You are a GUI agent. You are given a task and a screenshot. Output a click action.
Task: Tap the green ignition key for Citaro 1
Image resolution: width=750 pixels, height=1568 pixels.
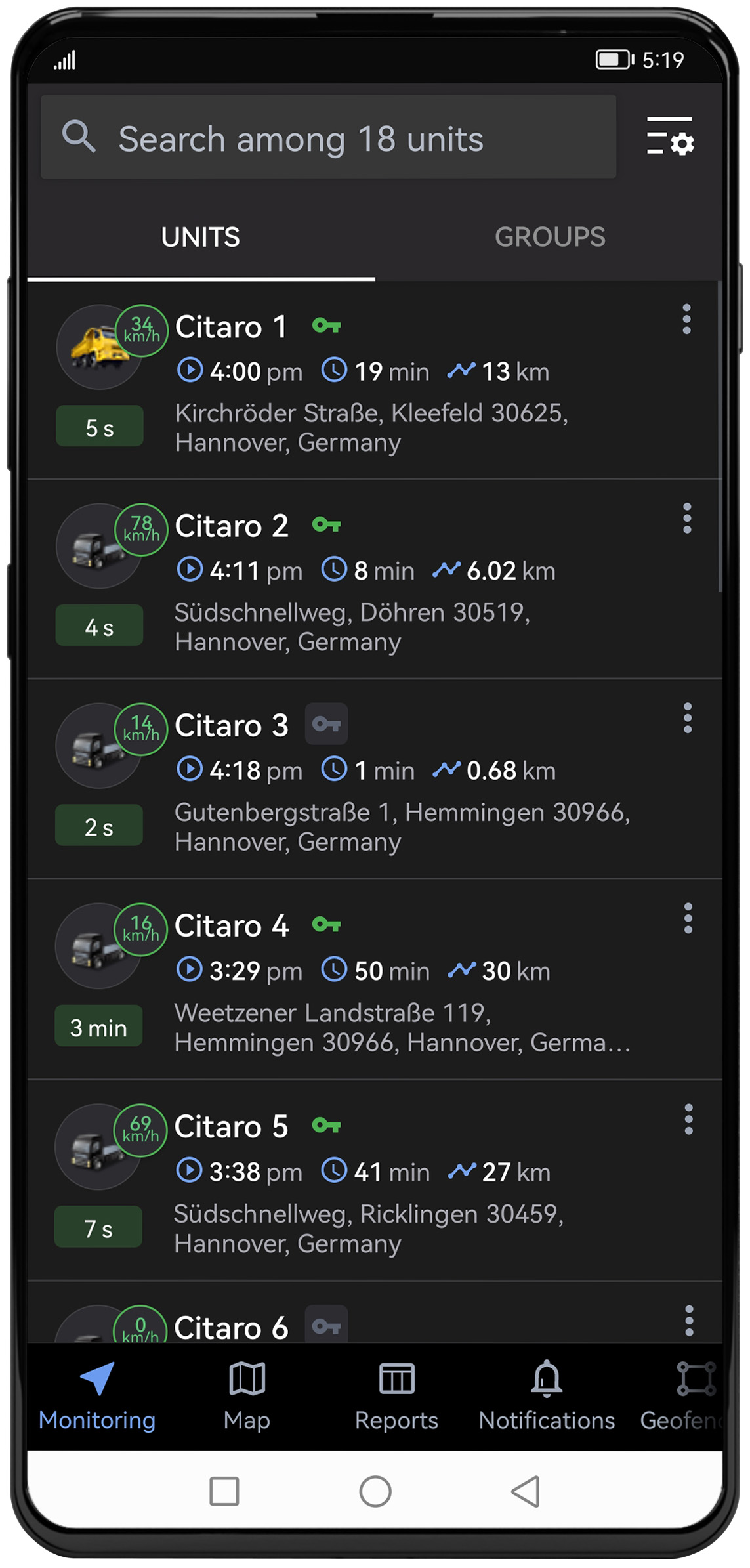tap(326, 326)
